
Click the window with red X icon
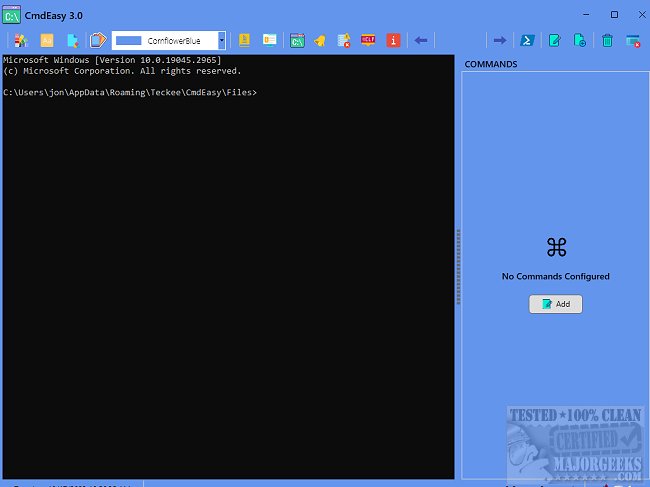coord(633,41)
